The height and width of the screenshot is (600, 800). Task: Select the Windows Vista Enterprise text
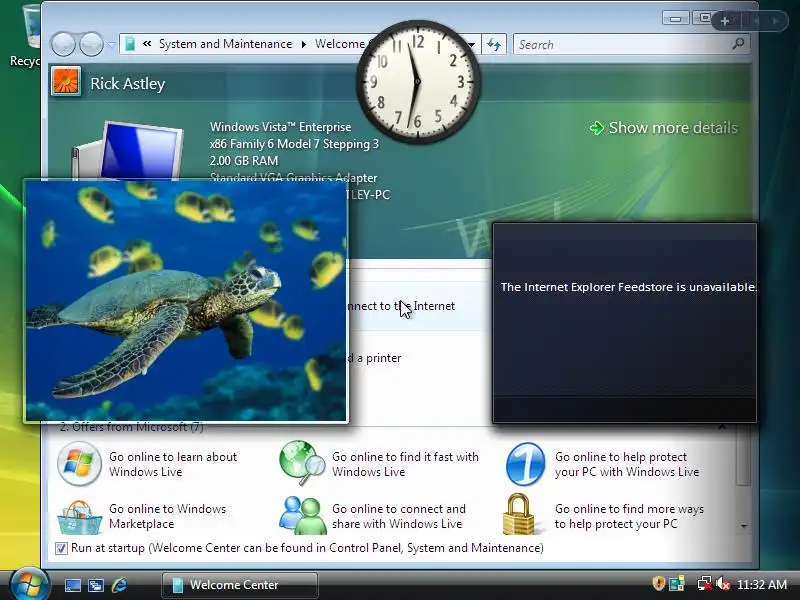click(281, 127)
